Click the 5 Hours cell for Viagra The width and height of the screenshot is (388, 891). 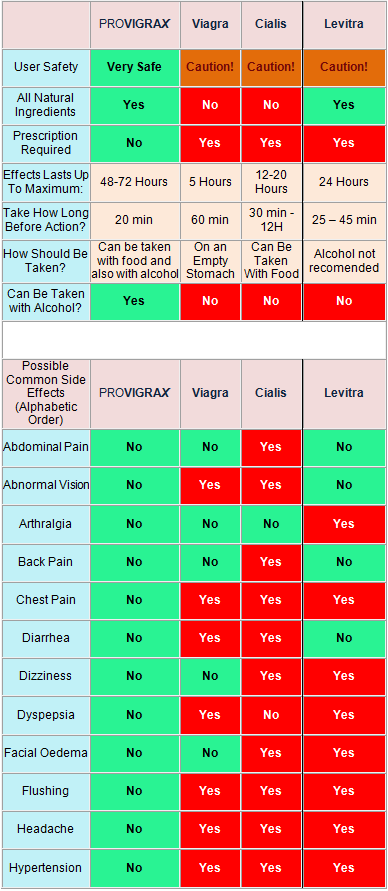(x=210, y=182)
